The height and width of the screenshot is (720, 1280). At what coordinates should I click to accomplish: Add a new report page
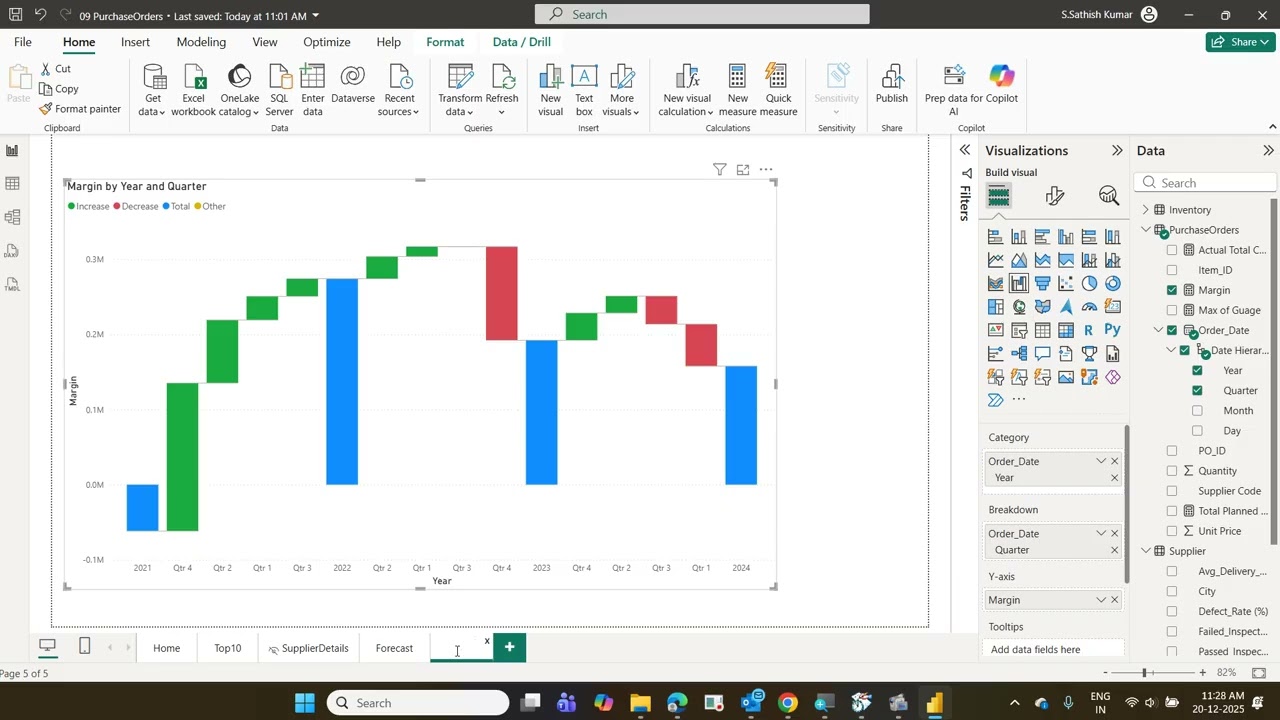[509, 647]
